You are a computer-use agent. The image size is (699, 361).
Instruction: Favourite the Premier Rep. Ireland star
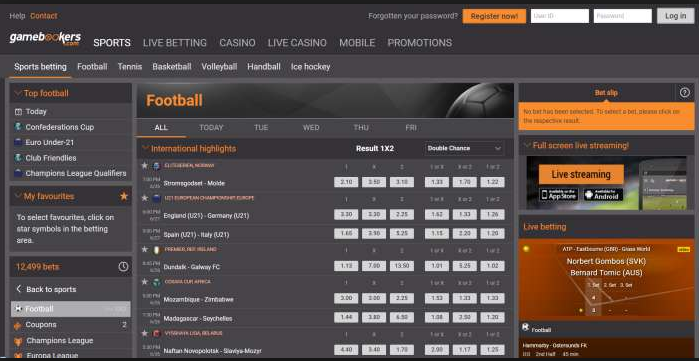[x=144, y=249]
